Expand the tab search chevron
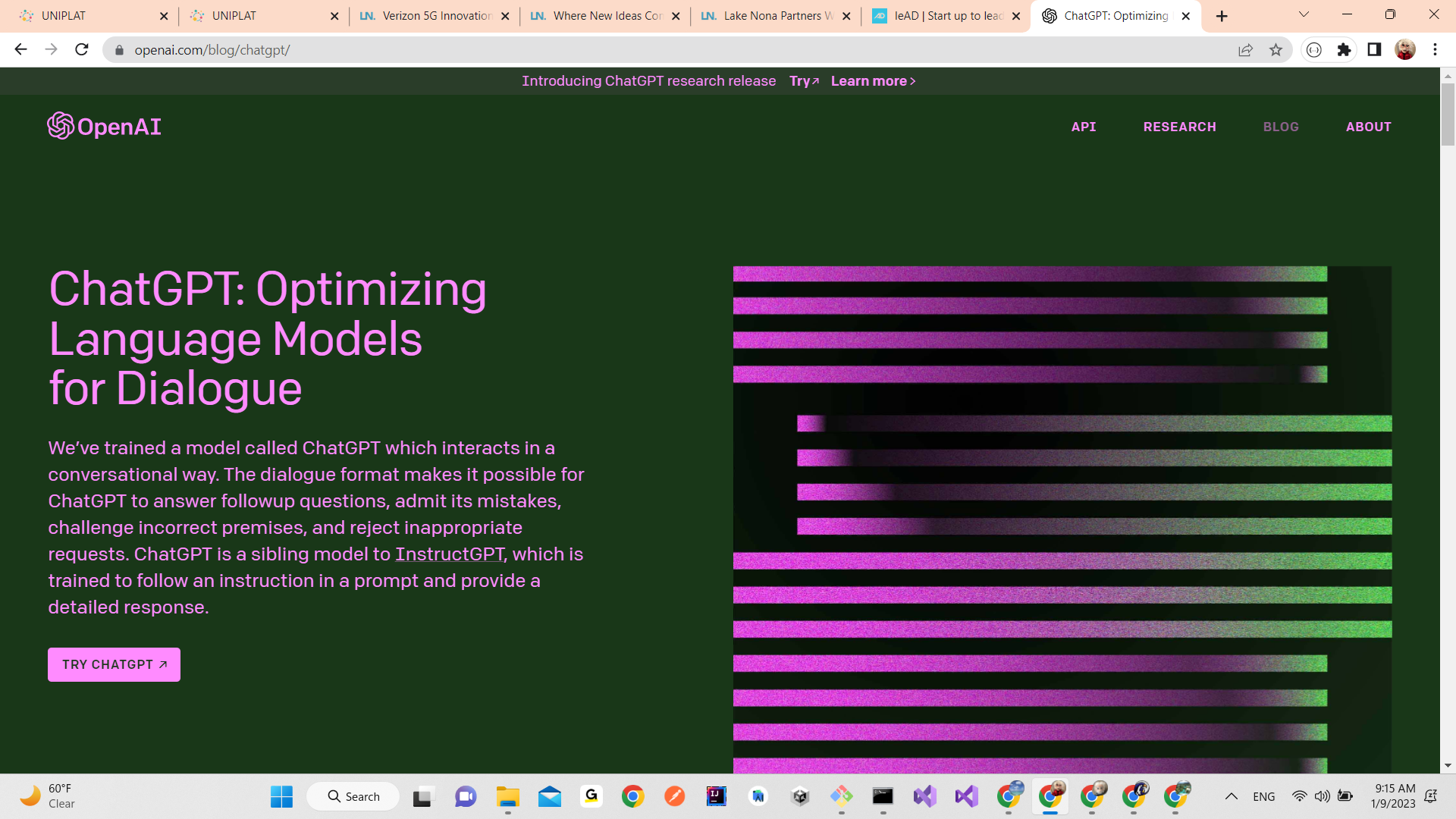This screenshot has width=1456, height=819. pos(1304,14)
